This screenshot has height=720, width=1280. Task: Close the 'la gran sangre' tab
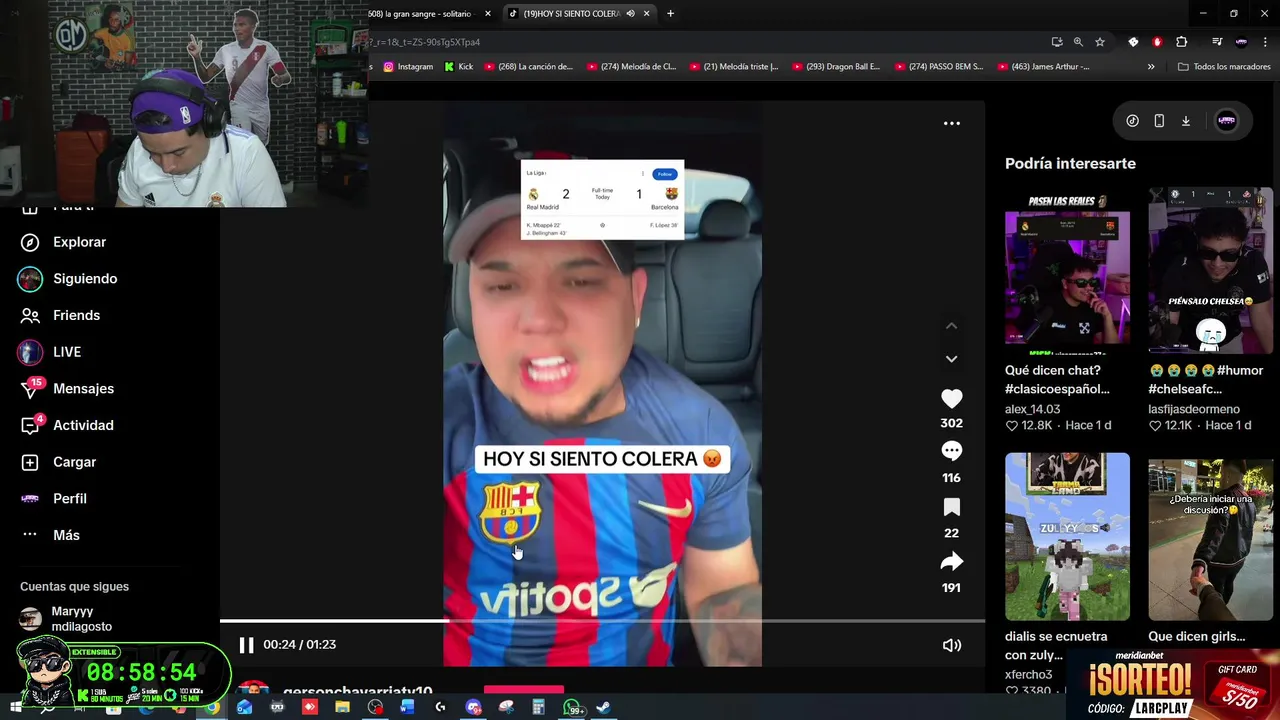(x=488, y=14)
